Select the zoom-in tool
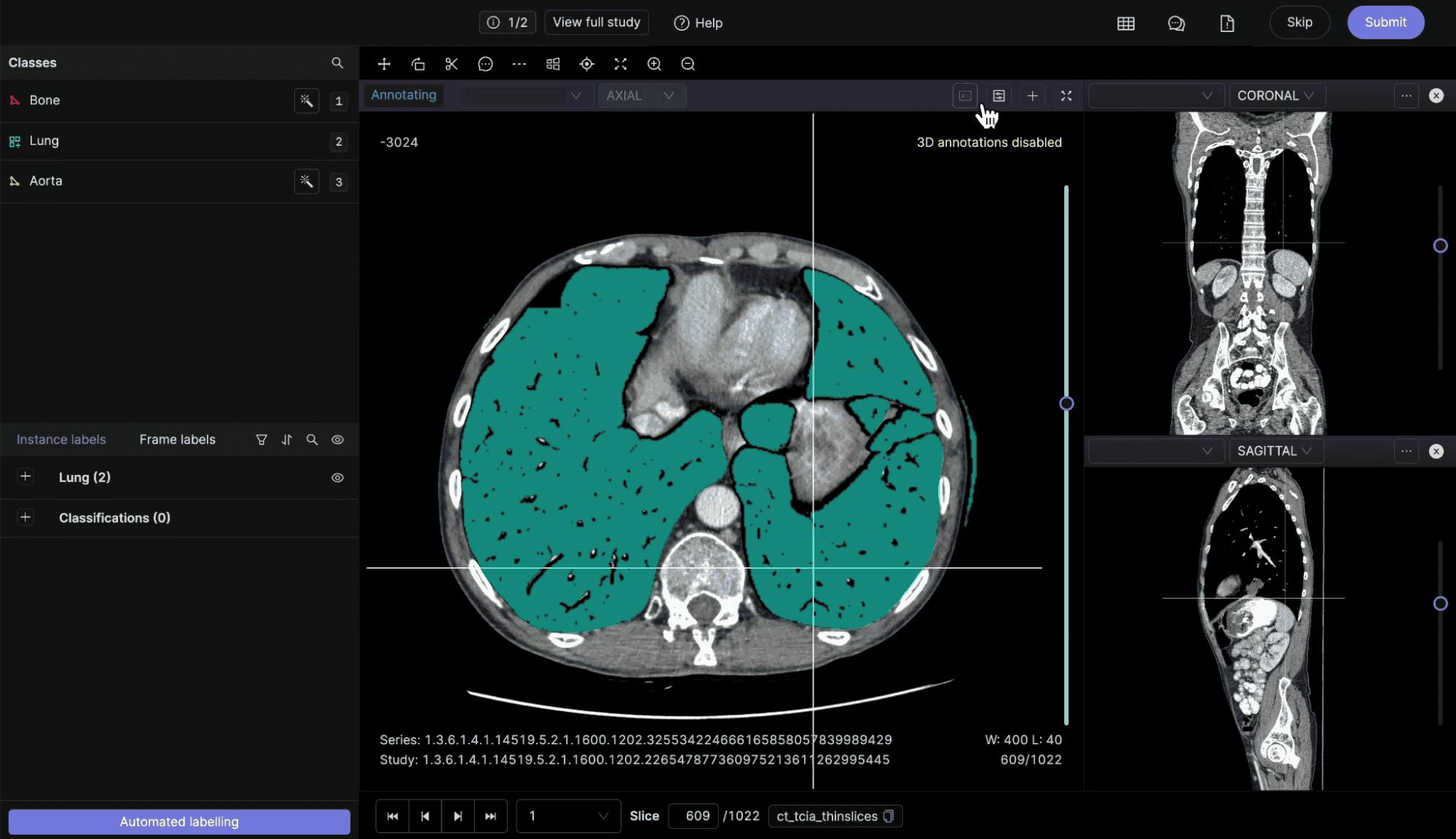Image resolution: width=1456 pixels, height=839 pixels. (x=654, y=63)
